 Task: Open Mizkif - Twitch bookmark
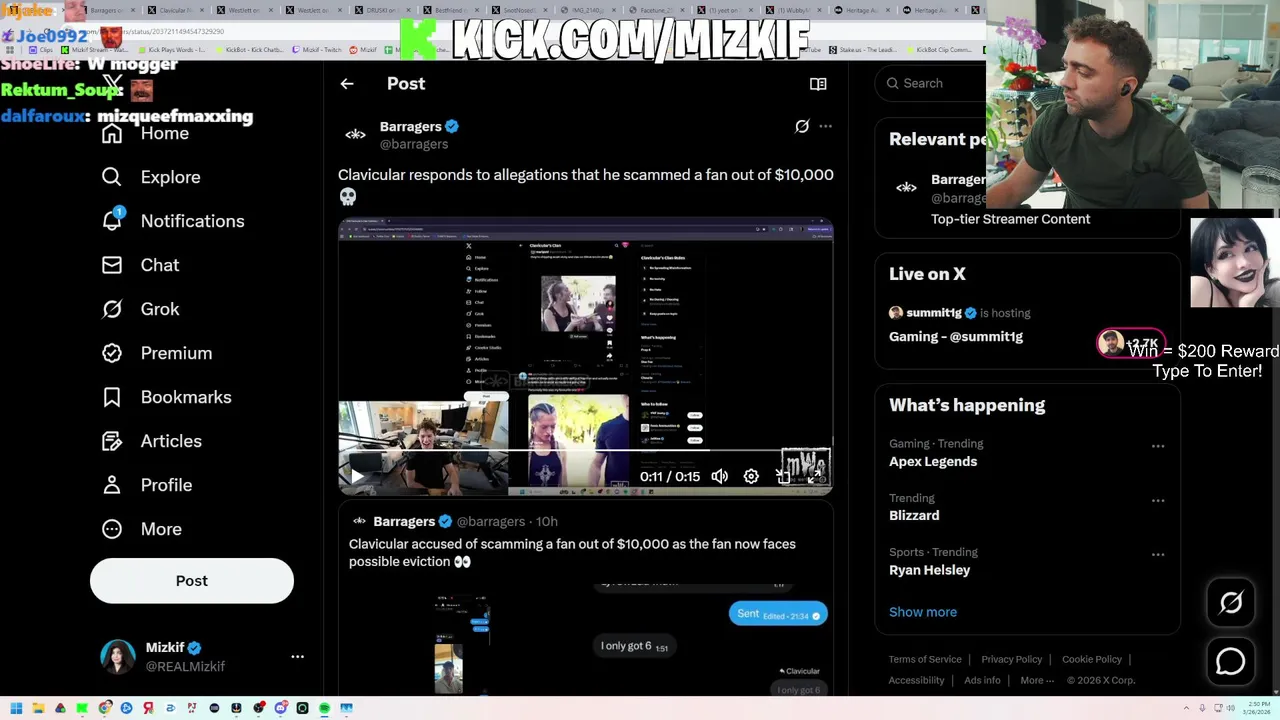[315, 49]
